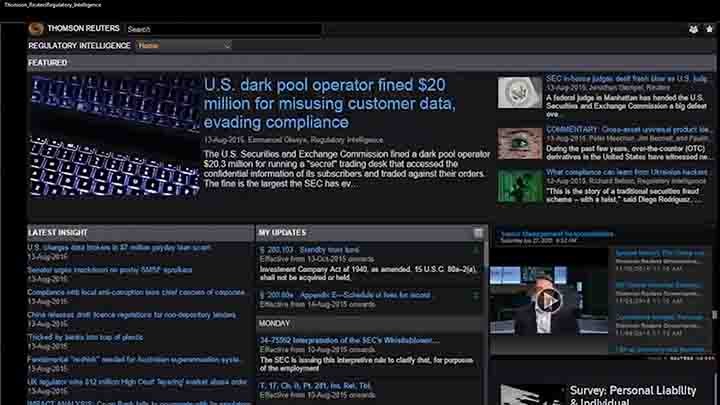The height and width of the screenshot is (405, 720).
Task: Open the 34-75592 SEC Whistleblower interpretation update
Action: click(x=349, y=340)
